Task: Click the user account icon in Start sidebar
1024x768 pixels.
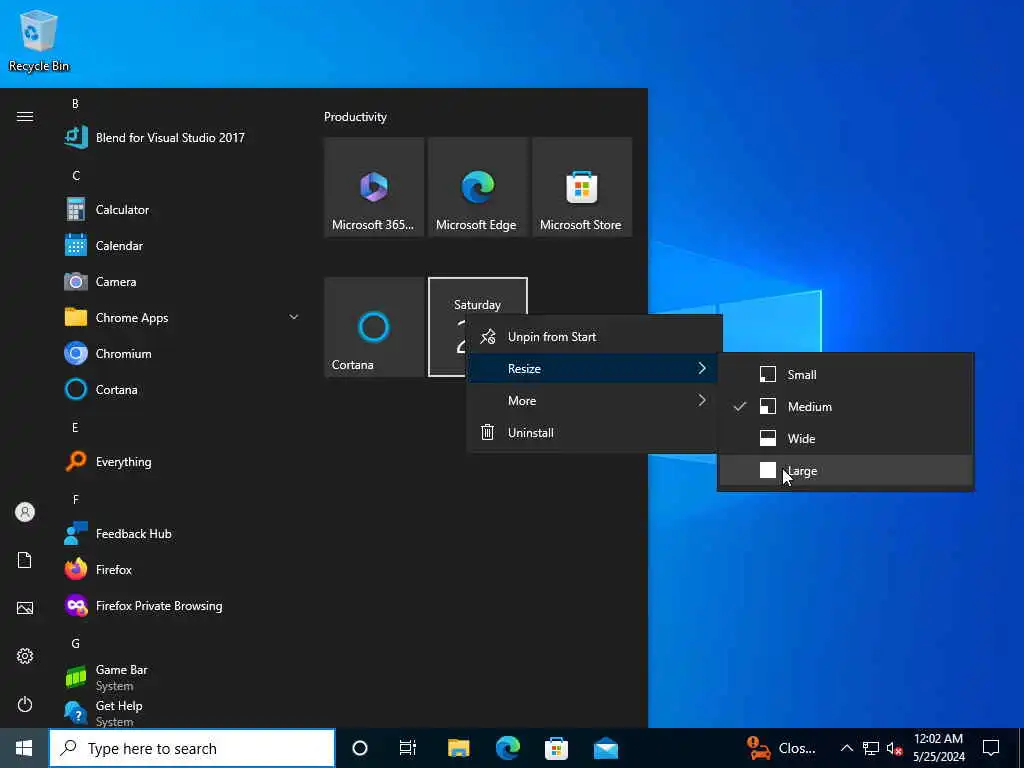Action: 25,512
